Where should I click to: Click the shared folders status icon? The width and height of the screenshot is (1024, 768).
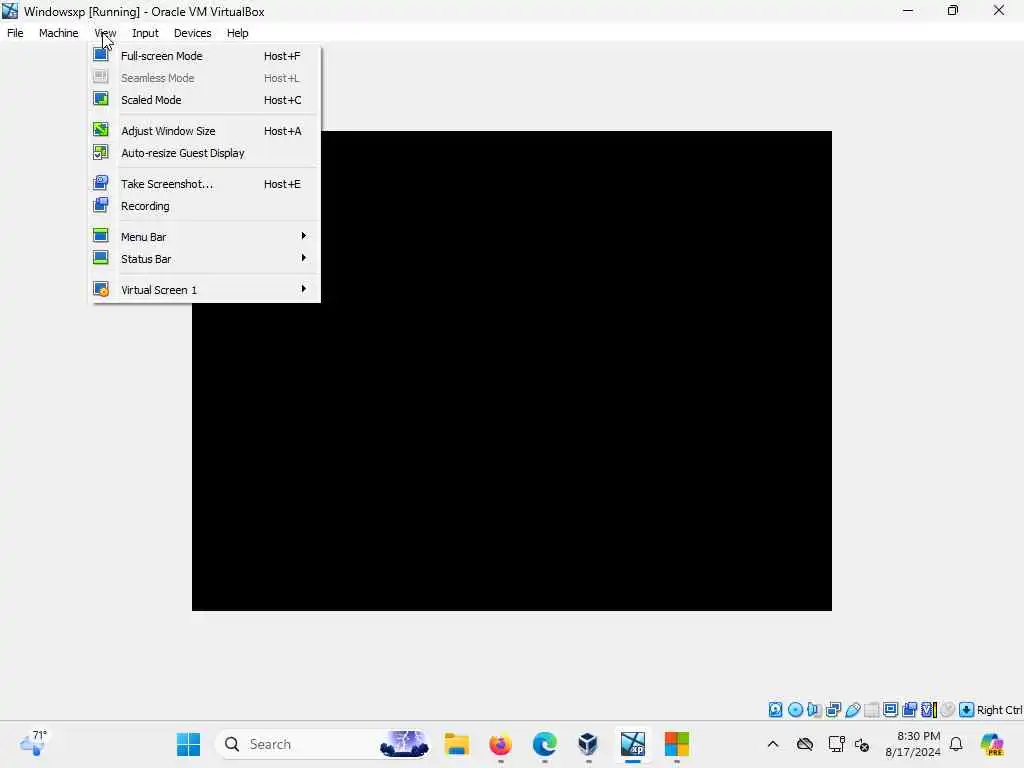point(871,710)
